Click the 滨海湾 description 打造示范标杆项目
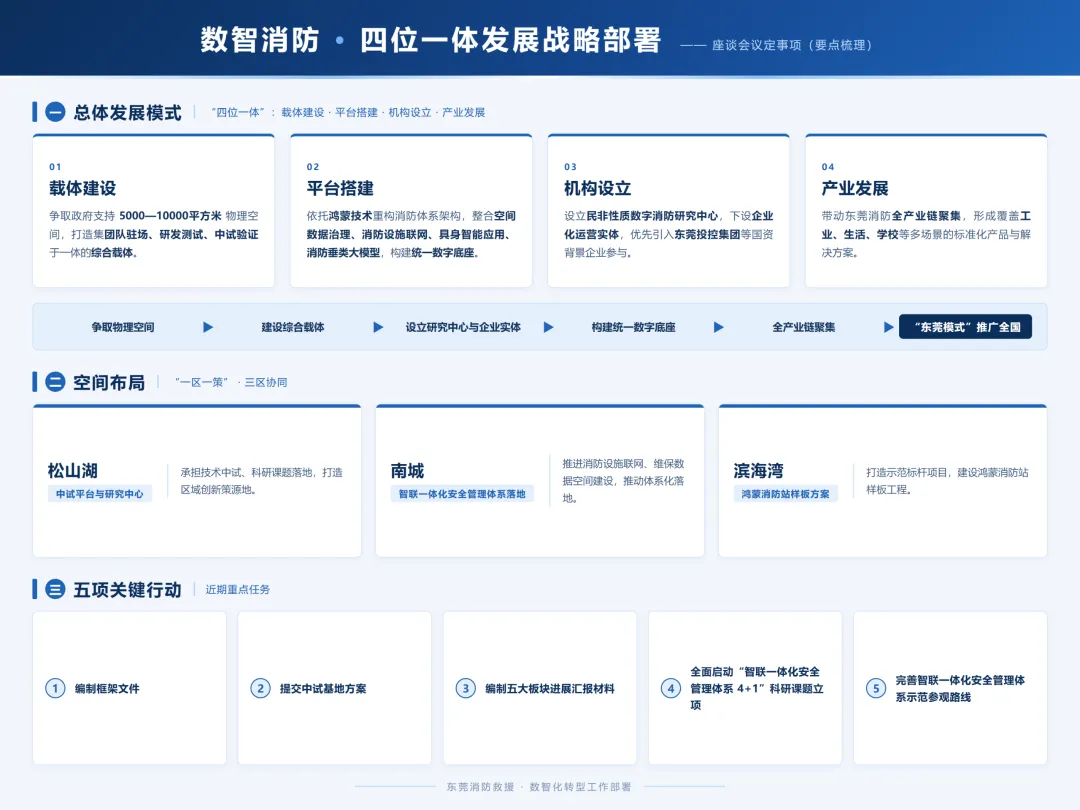This screenshot has height=810, width=1080. [x=947, y=481]
